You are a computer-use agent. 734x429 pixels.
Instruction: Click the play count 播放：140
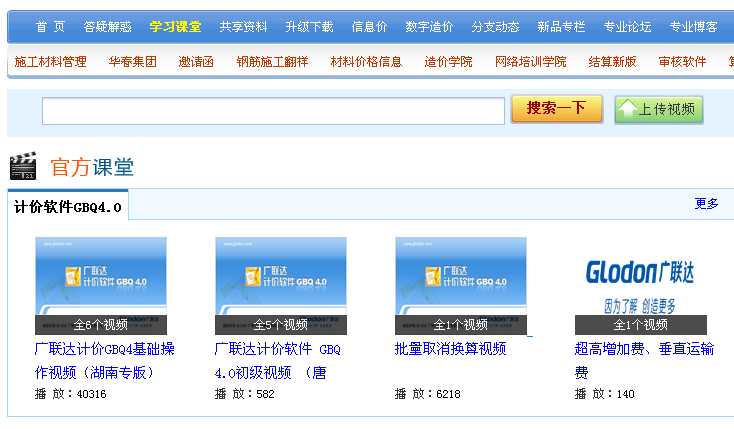coord(605,394)
